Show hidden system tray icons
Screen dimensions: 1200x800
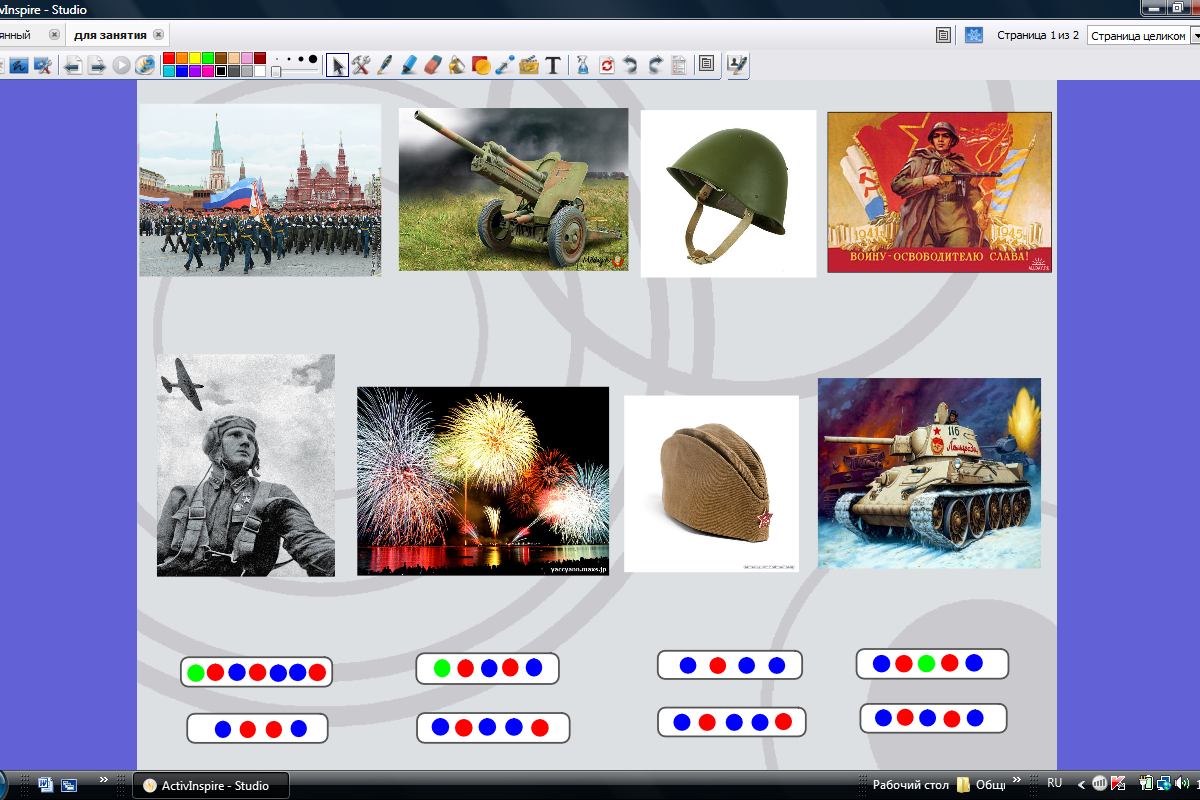pos(1081,784)
